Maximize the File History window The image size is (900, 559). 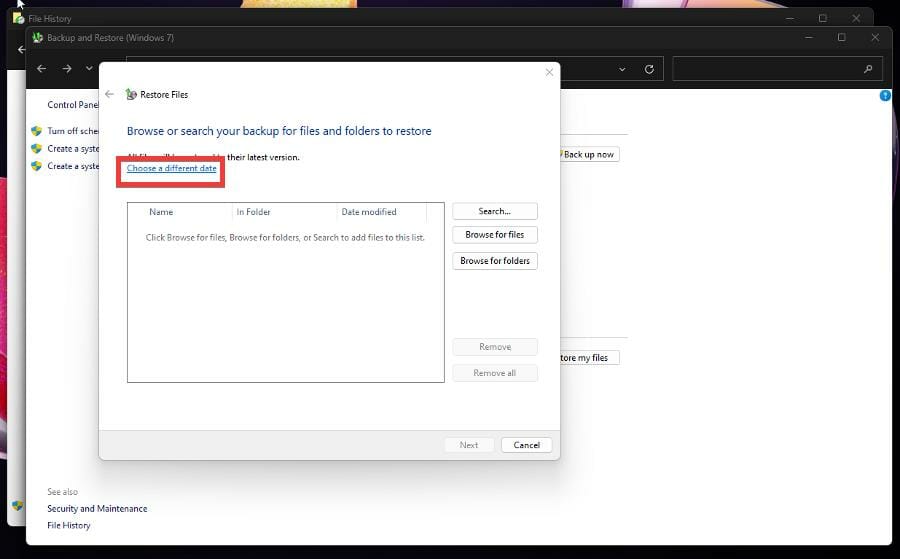tap(823, 18)
